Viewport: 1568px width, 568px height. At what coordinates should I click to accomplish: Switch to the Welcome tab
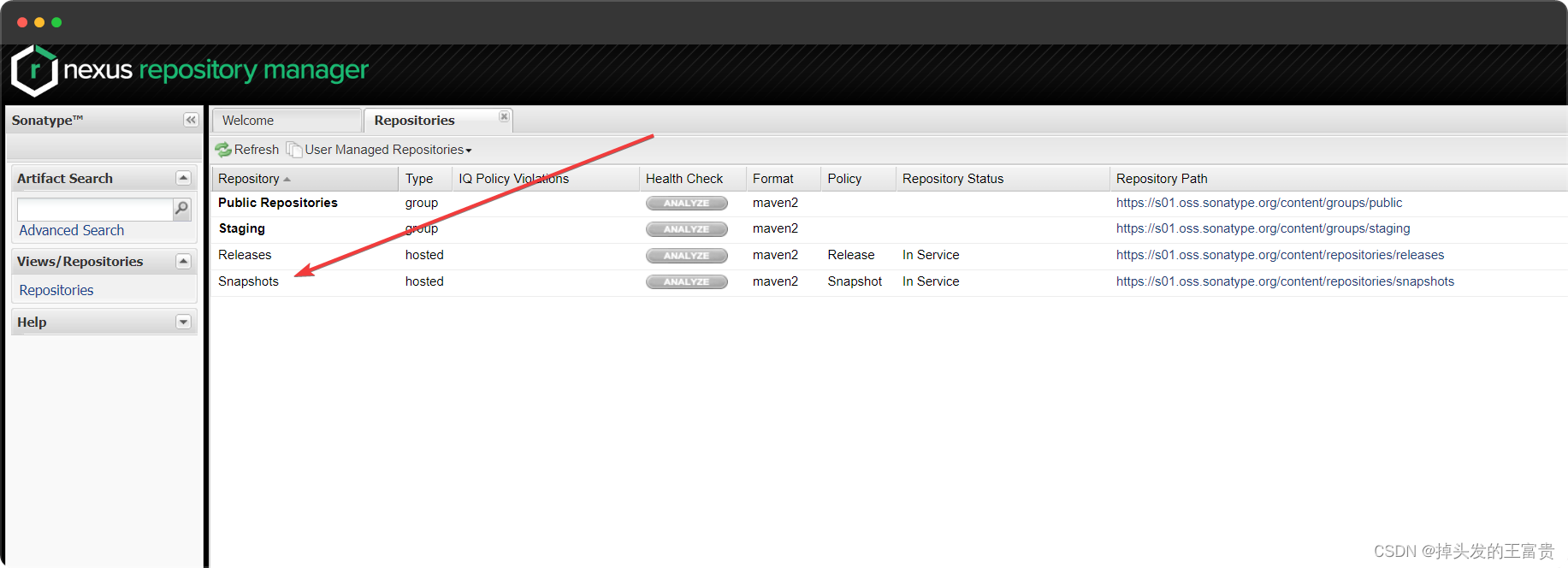click(287, 121)
